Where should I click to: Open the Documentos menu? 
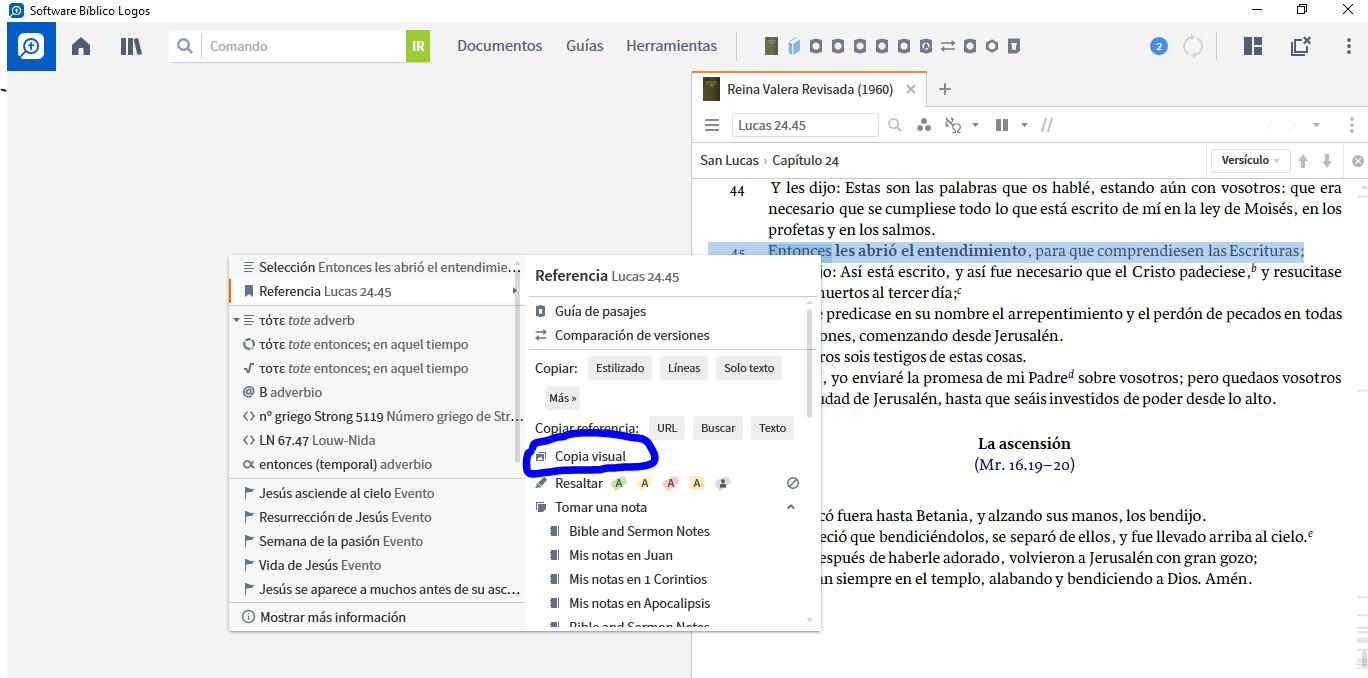[x=499, y=46]
